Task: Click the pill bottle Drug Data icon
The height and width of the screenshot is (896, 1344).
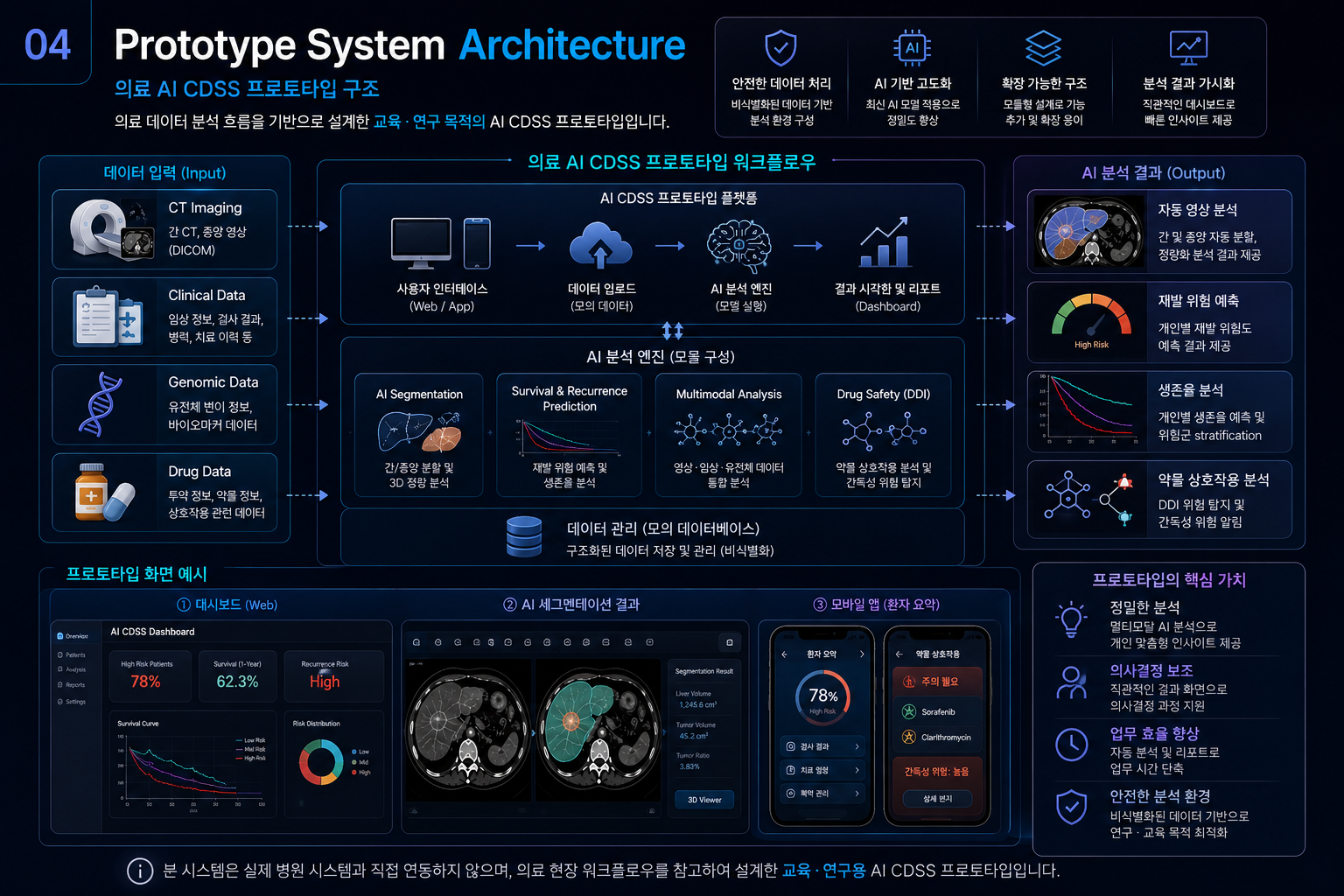Action: coord(103,493)
